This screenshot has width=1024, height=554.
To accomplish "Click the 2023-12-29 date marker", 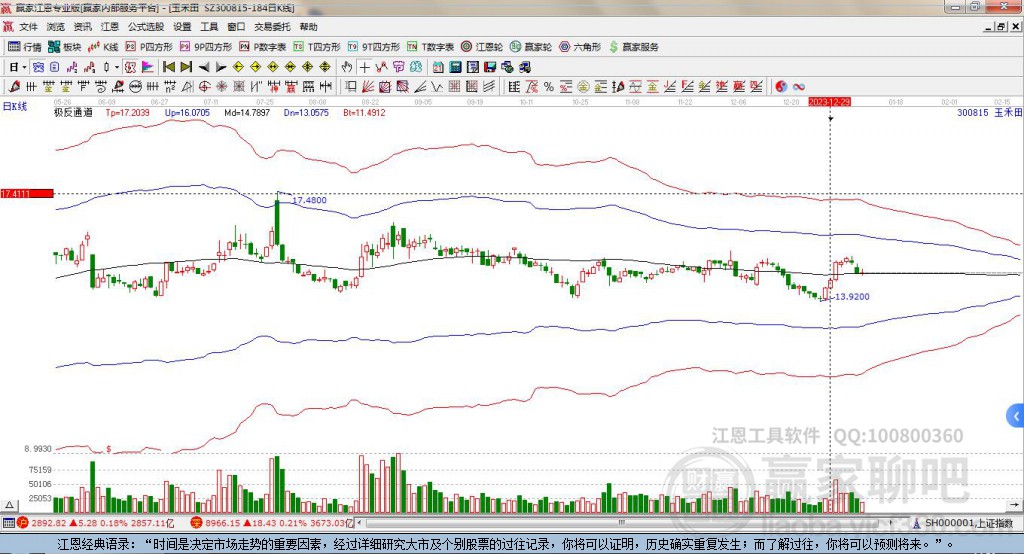I will 829,102.
